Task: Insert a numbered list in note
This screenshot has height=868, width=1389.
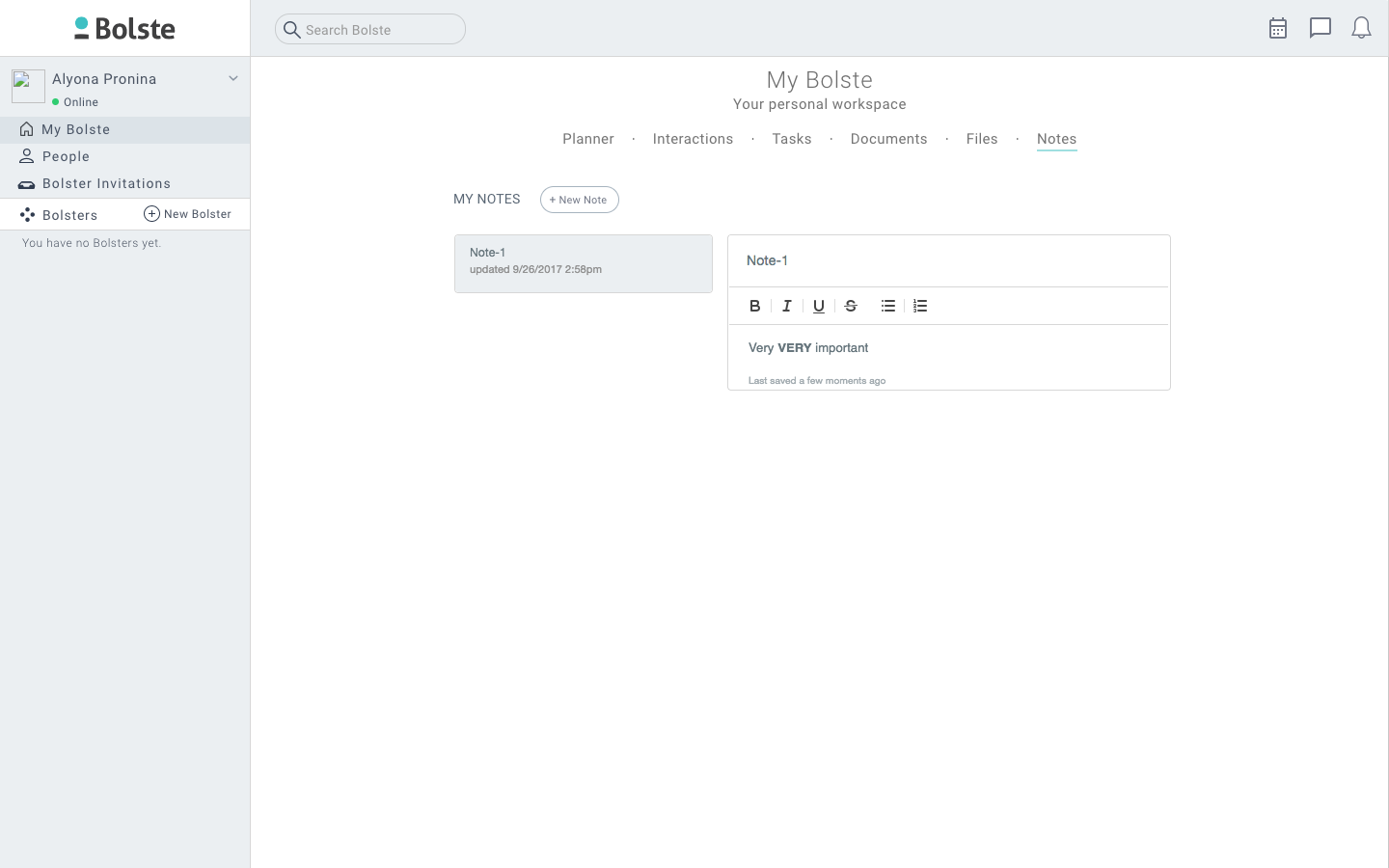Action: (920, 306)
